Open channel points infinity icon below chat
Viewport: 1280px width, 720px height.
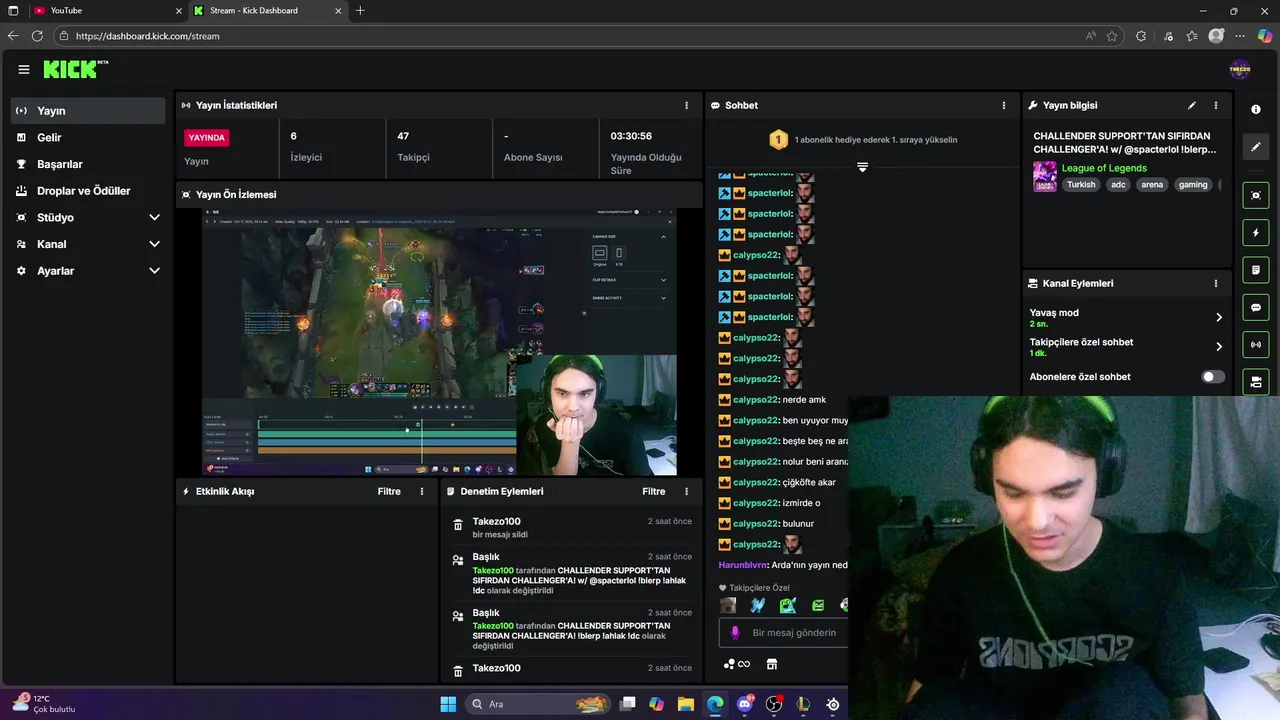click(737, 664)
